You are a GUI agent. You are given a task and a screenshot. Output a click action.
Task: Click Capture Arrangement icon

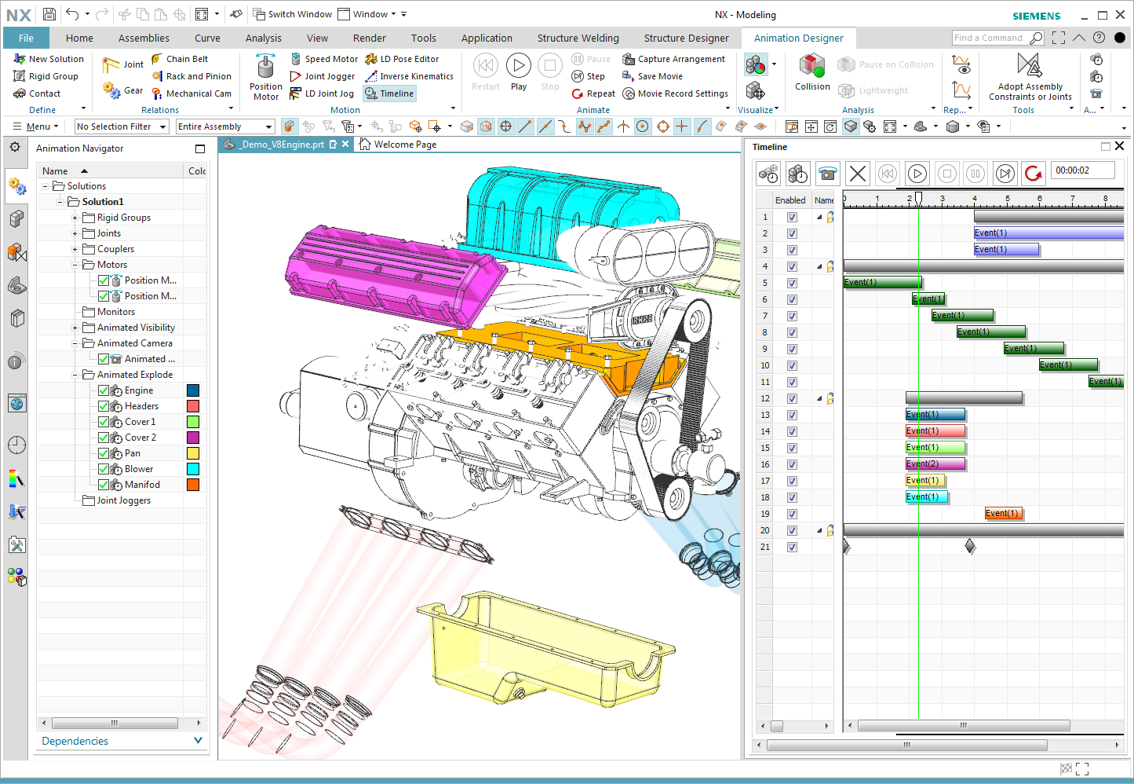tap(629, 59)
